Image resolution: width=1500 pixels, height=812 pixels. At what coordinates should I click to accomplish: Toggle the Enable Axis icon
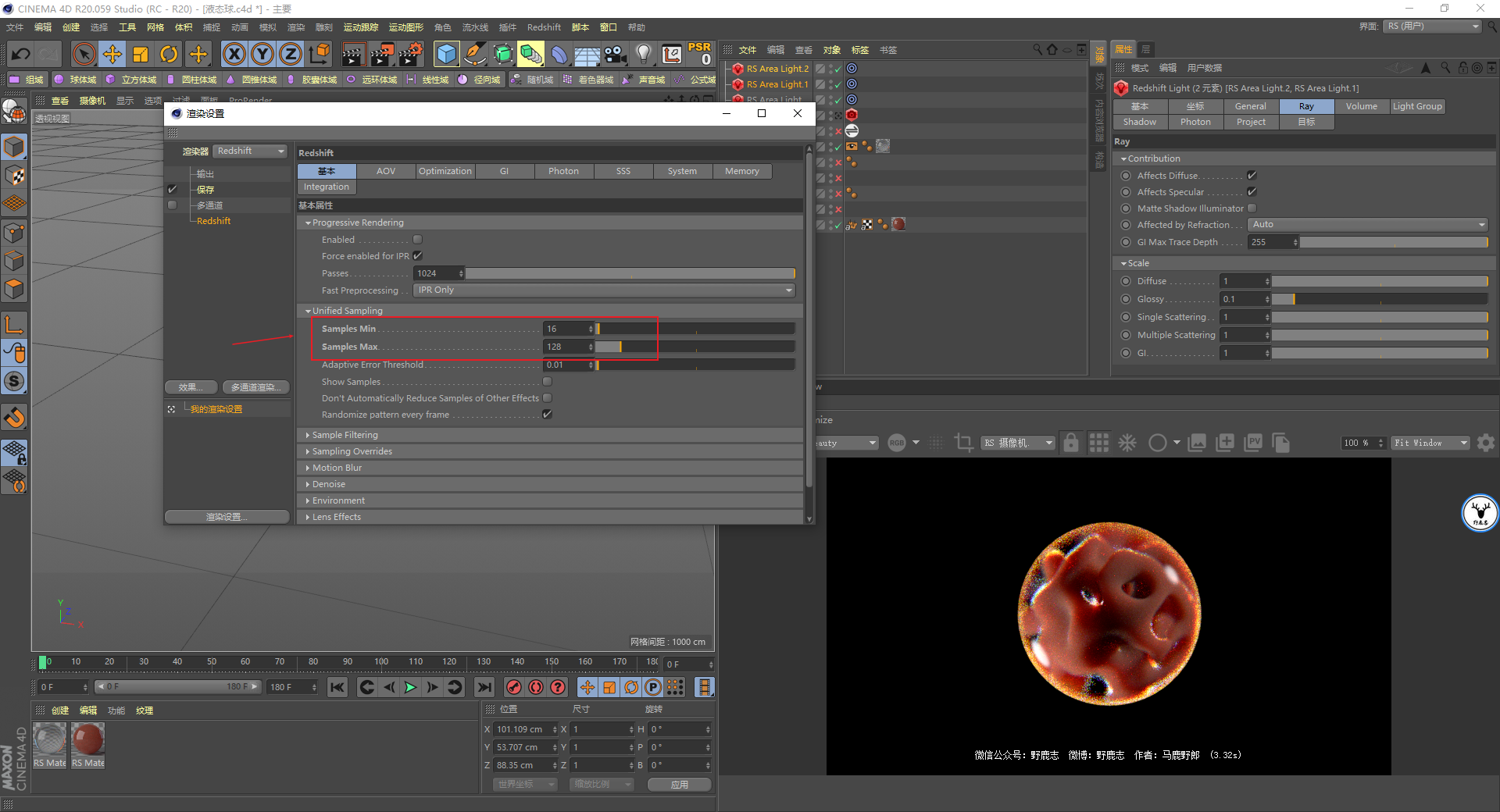[x=14, y=324]
